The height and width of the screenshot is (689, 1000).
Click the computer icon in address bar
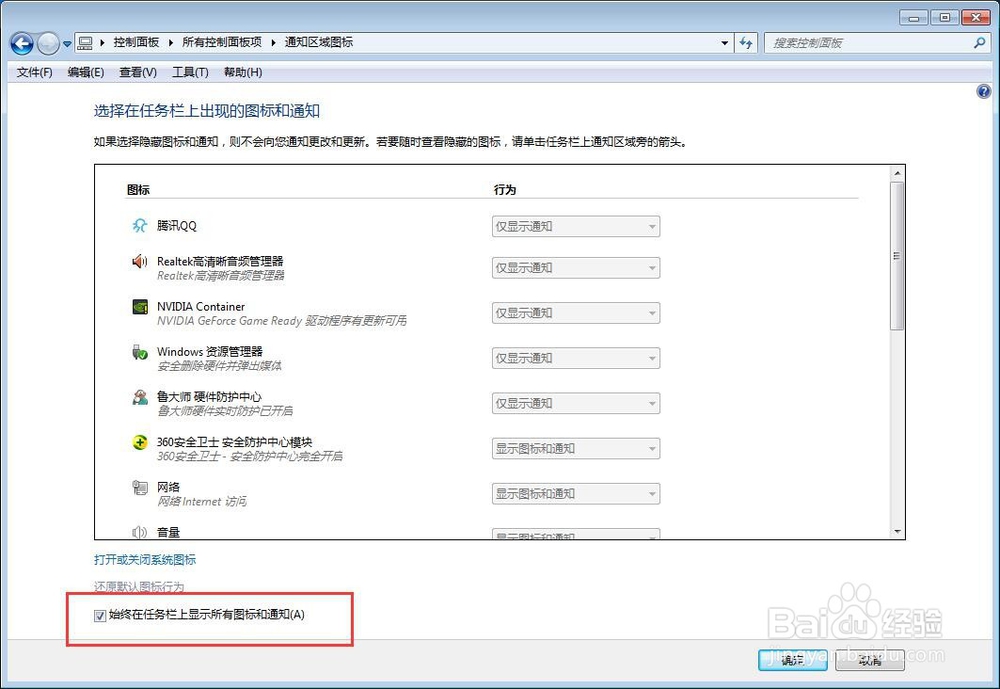pyautogui.click(x=85, y=43)
